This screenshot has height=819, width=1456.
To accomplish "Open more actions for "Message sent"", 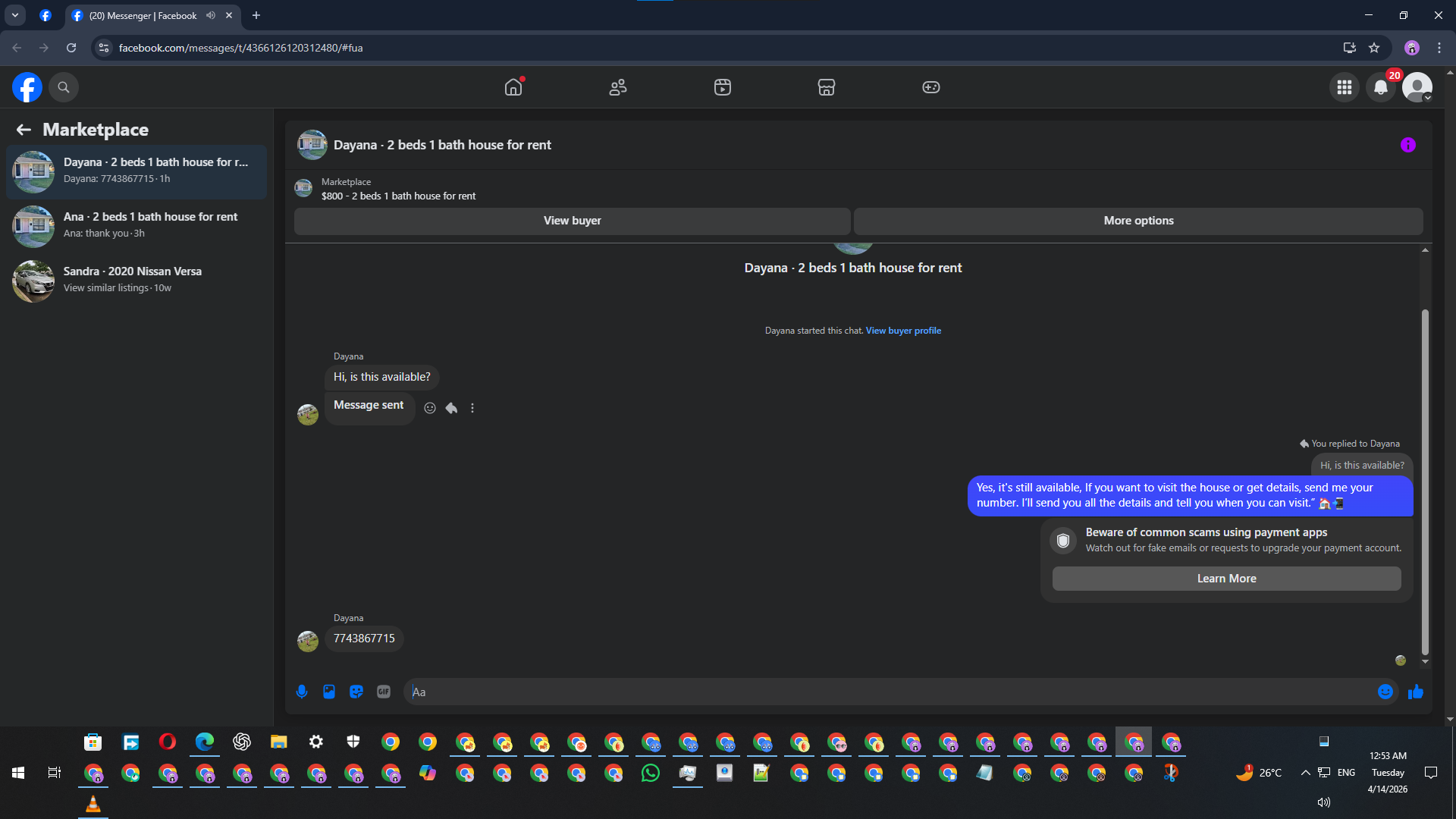I will (x=472, y=408).
